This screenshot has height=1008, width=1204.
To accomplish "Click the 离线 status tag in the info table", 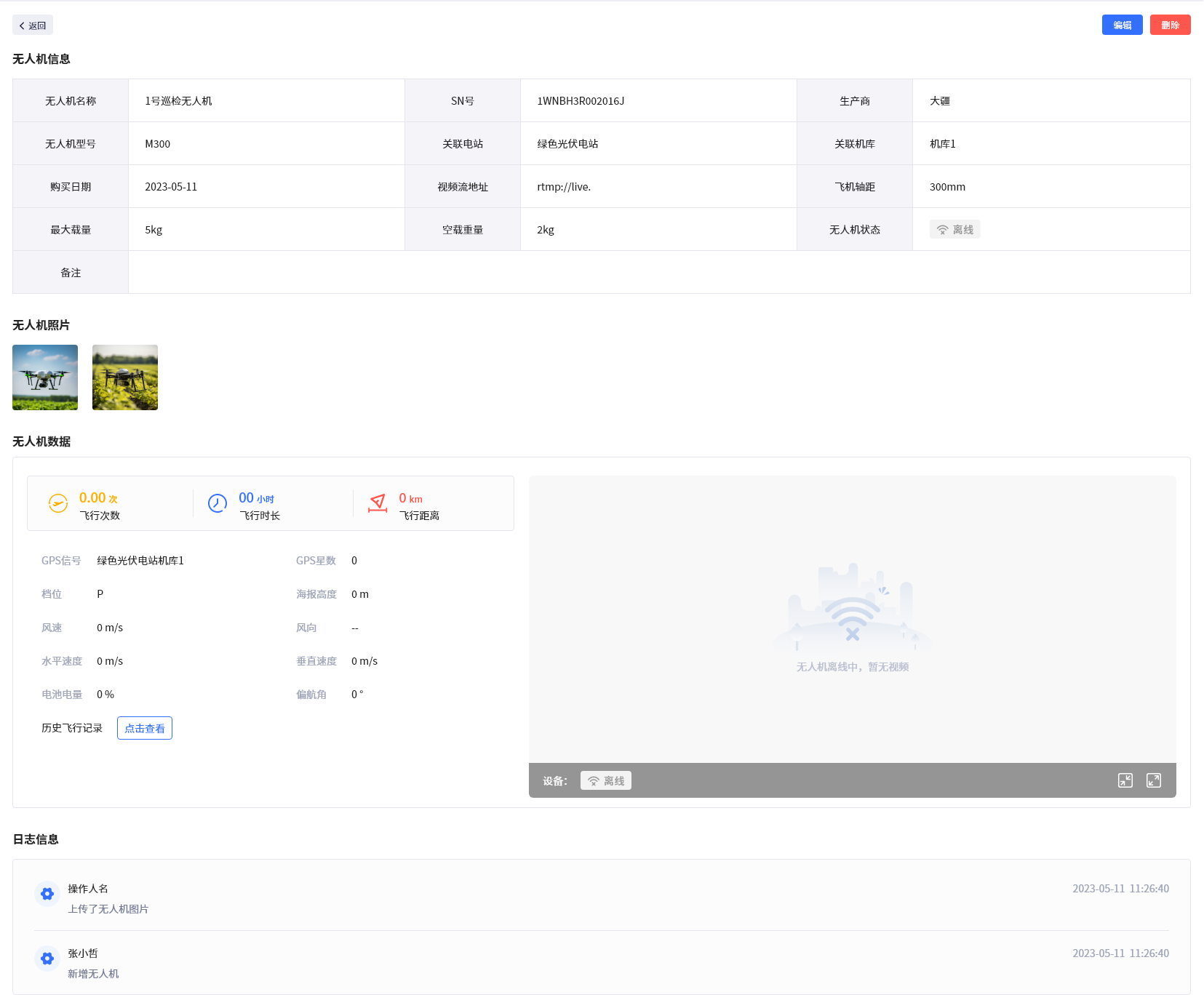I will click(x=954, y=230).
